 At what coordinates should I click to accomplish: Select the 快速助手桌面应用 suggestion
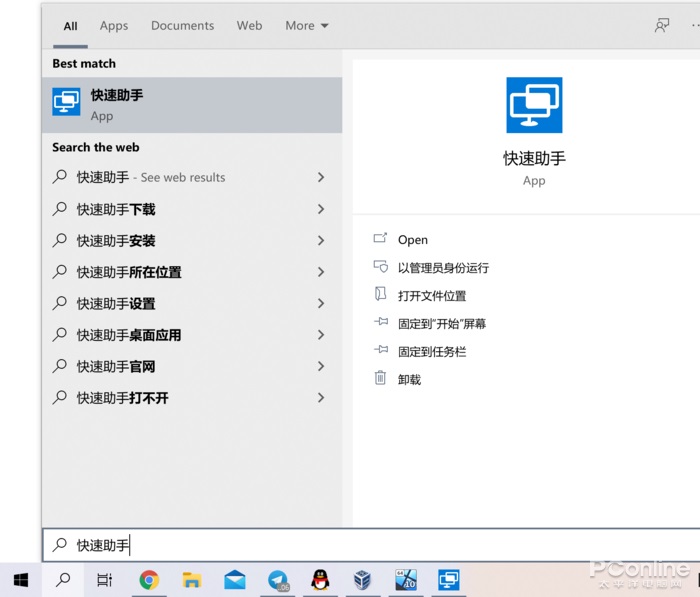click(192, 335)
